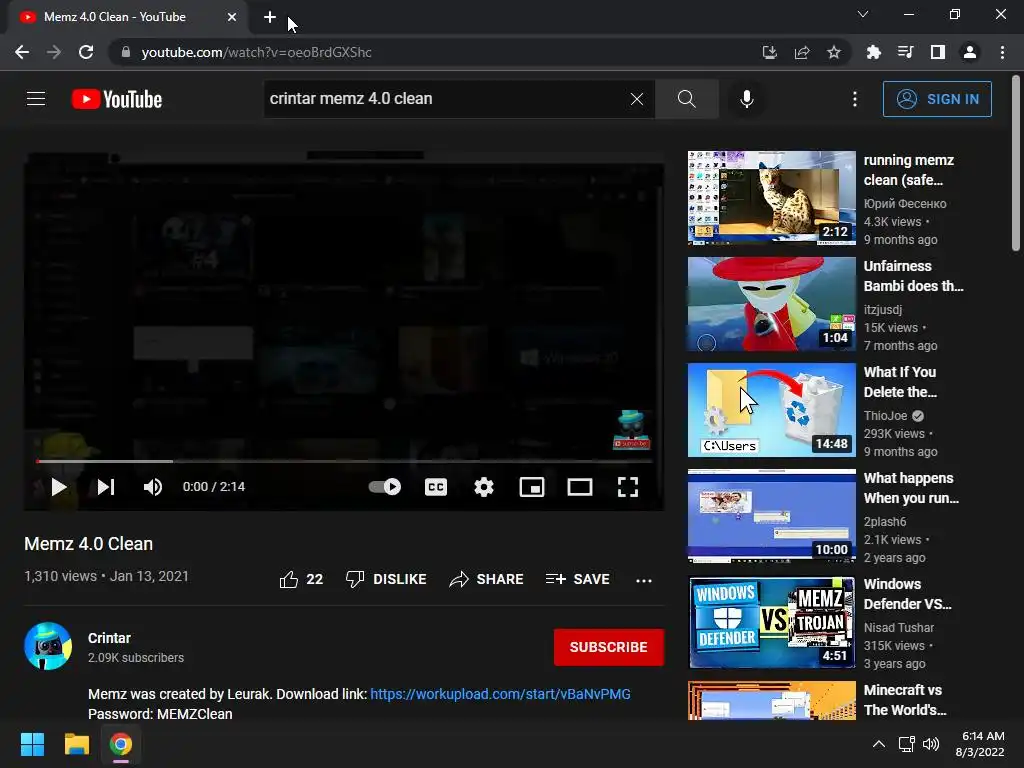This screenshot has width=1024, height=768.
Task: Open clock and date in taskbar
Action: tap(982, 744)
